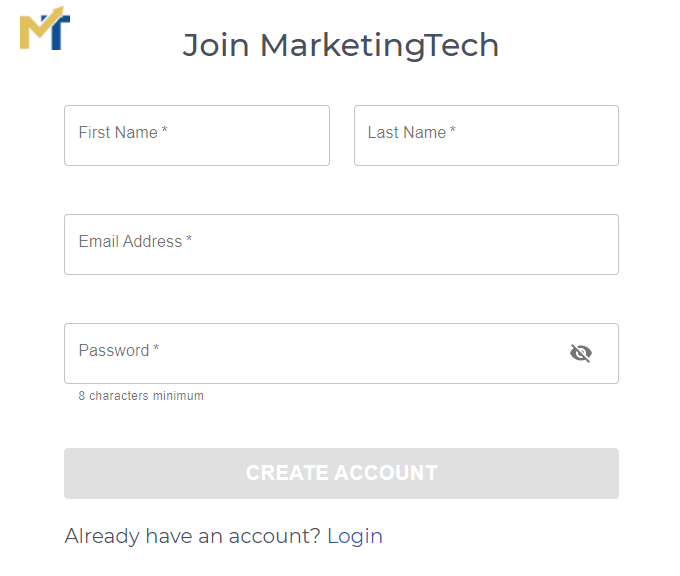The height and width of the screenshot is (576, 680).
Task: Toggle password visibility with the crossed-eye icon
Action: coord(581,353)
